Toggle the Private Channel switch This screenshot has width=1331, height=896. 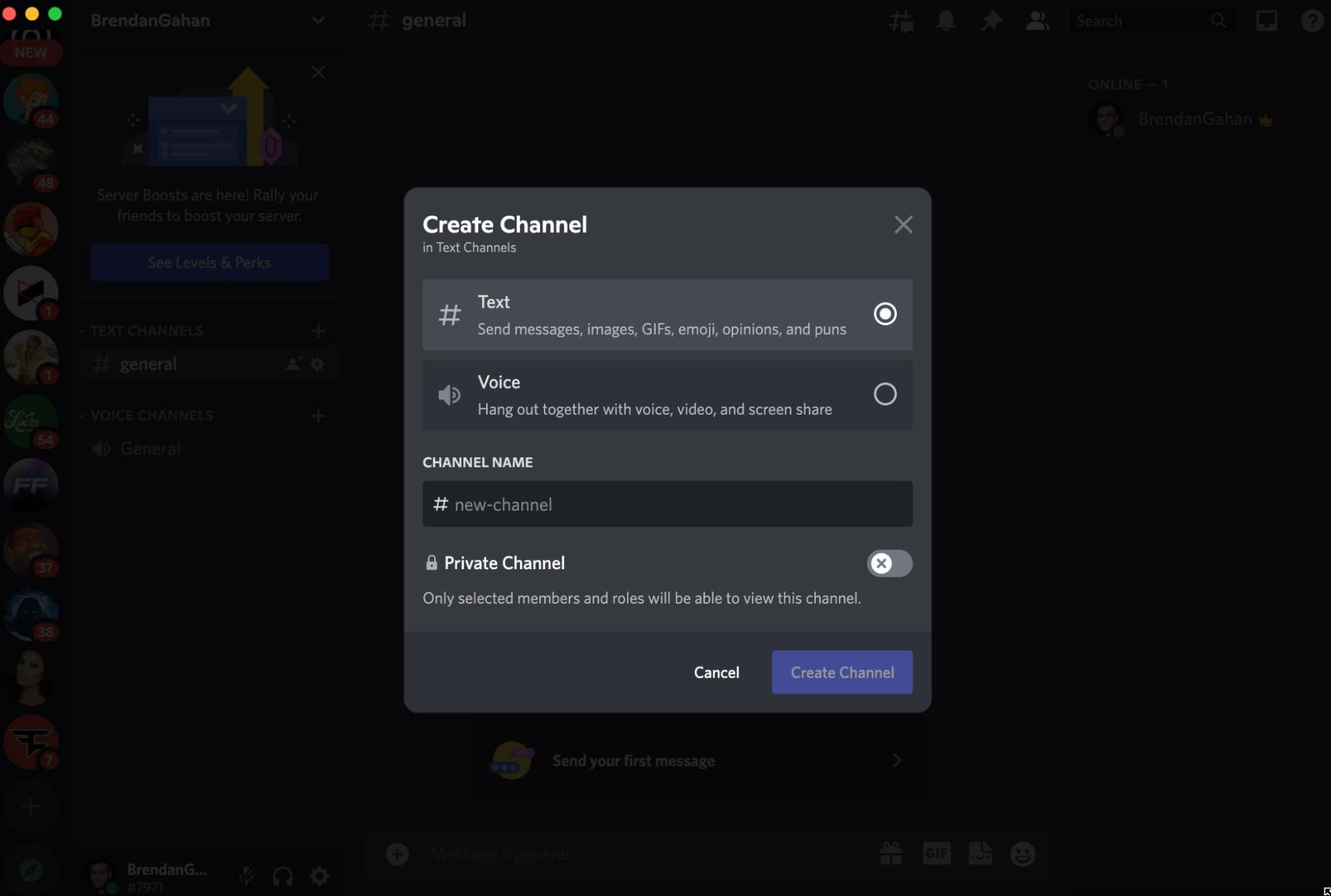[x=890, y=563]
